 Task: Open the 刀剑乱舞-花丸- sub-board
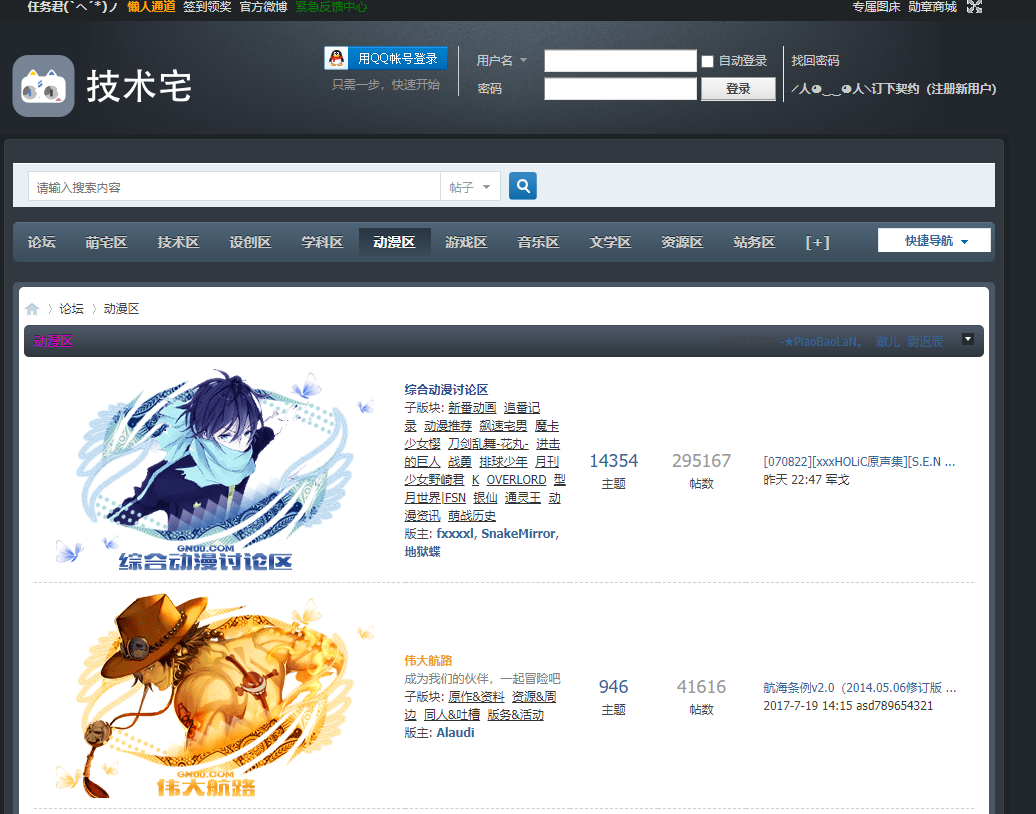click(488, 443)
